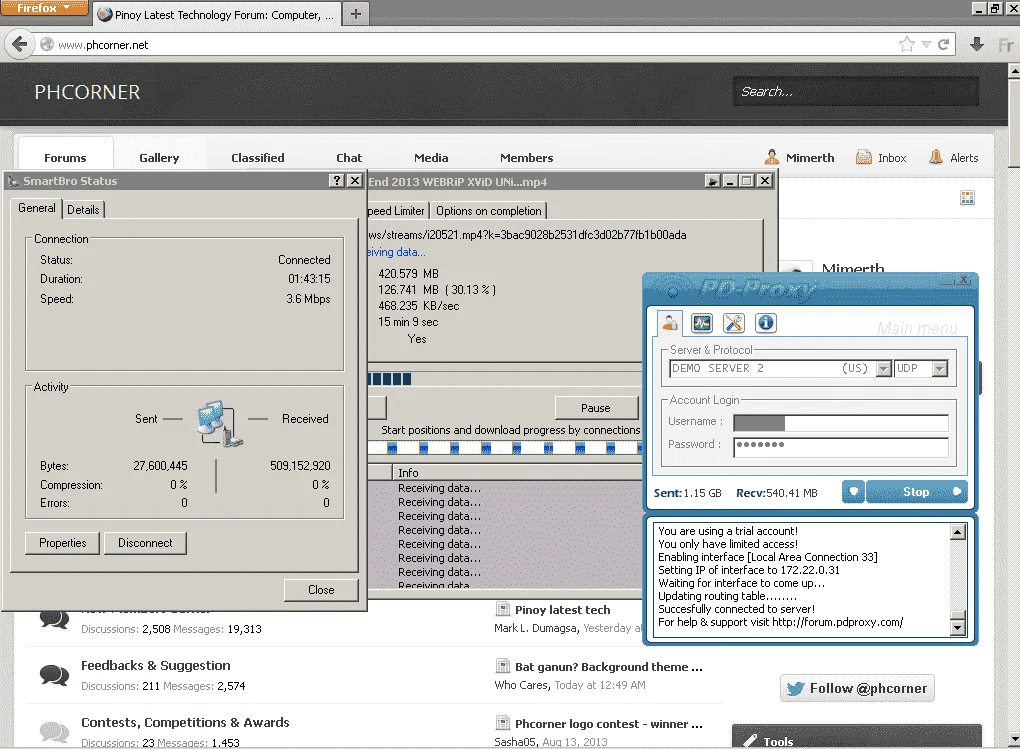
Task: Open a new Firefox tab
Action: 355,14
